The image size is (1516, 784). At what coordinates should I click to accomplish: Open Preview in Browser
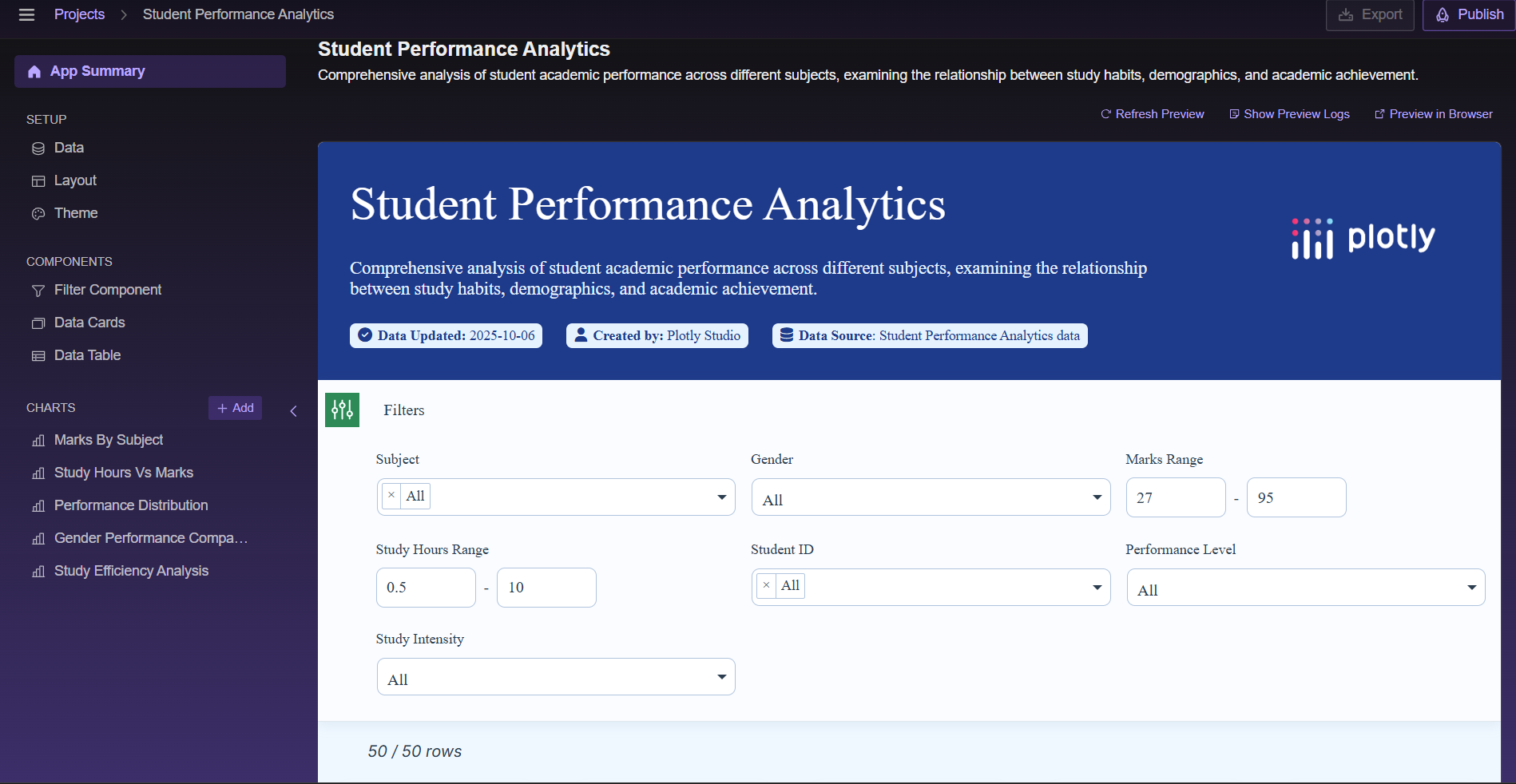point(1433,114)
